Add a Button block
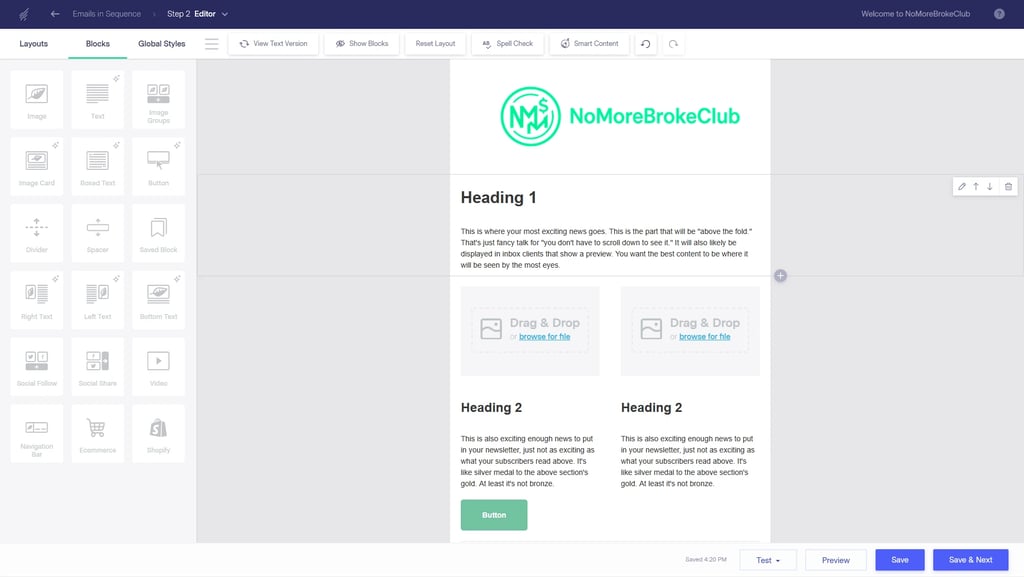1024x577 pixels. coord(158,166)
